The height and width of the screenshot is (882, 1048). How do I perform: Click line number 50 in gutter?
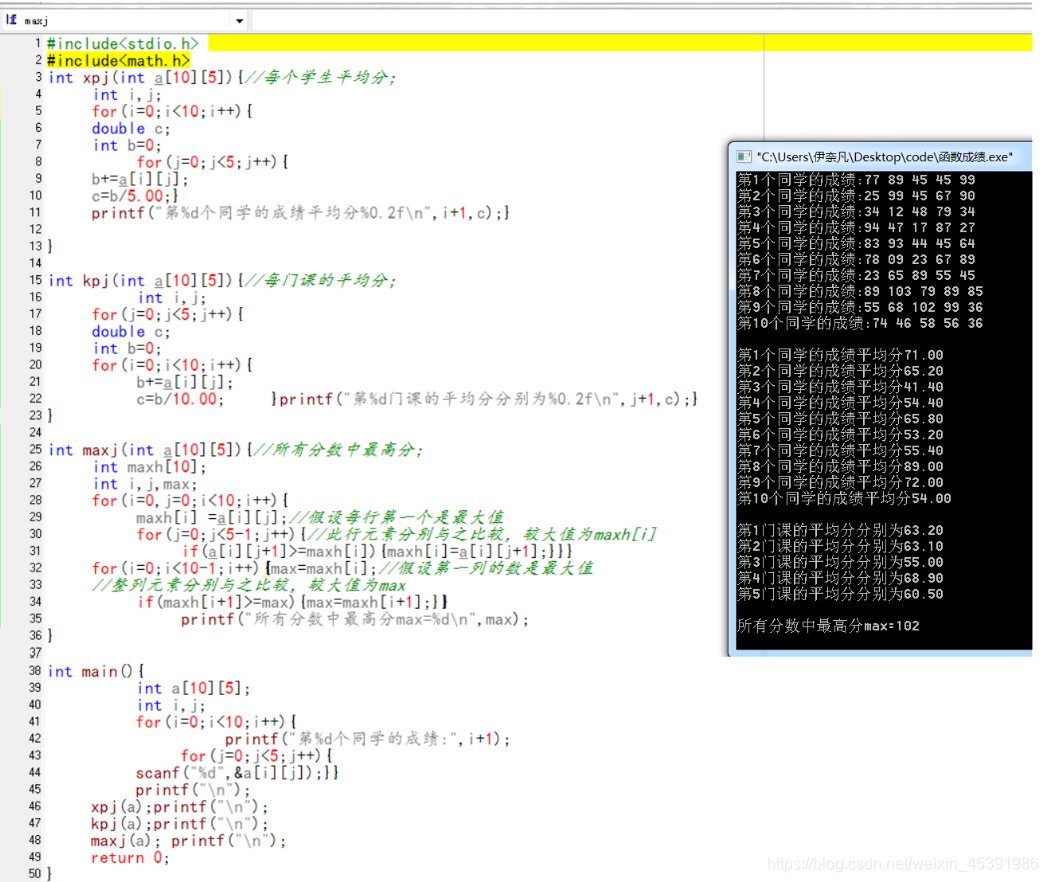click(35, 873)
